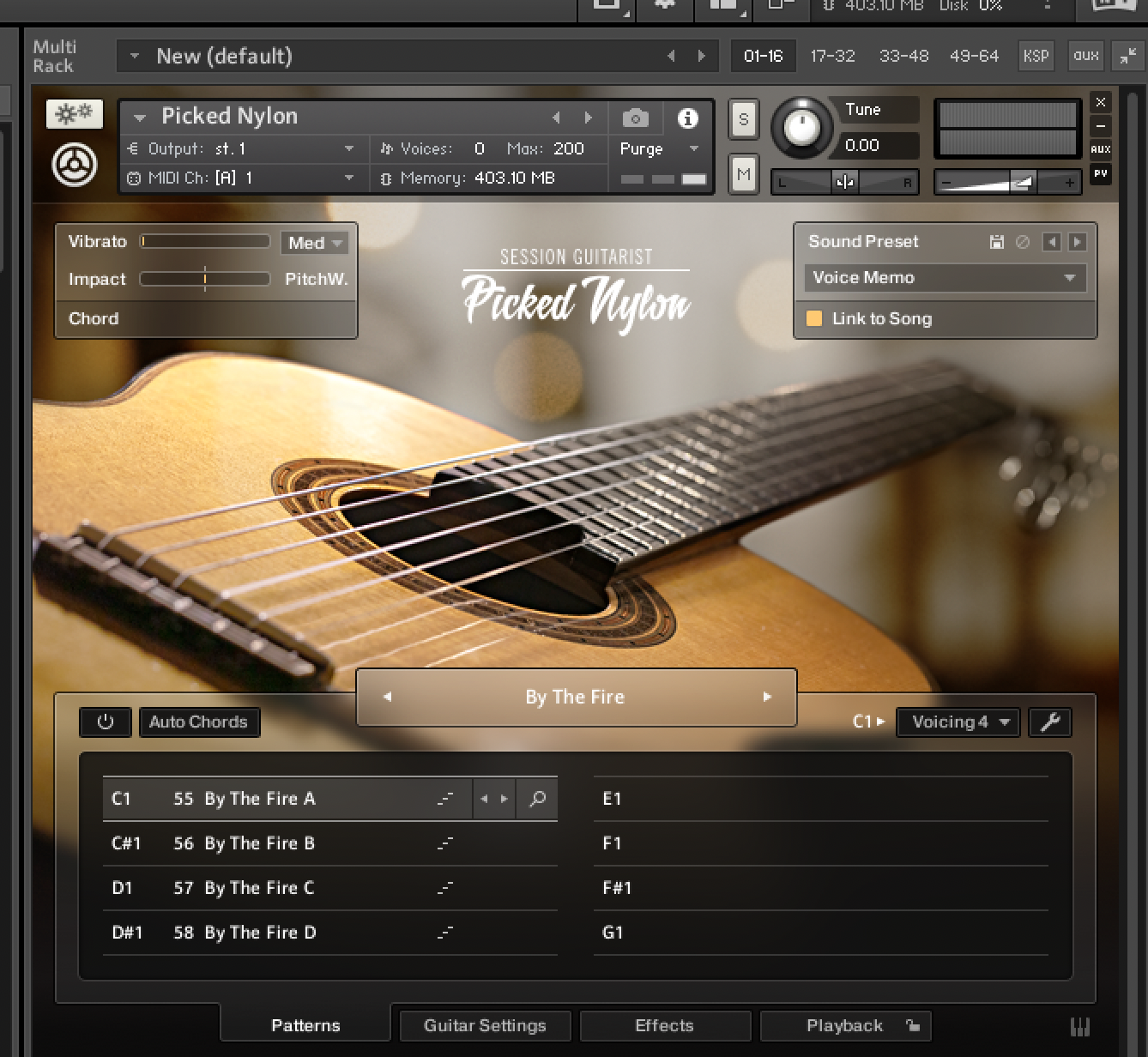Click the magnifier browse pattern icon
Screen dimensions: 1148x1057
pyautogui.click(x=537, y=799)
